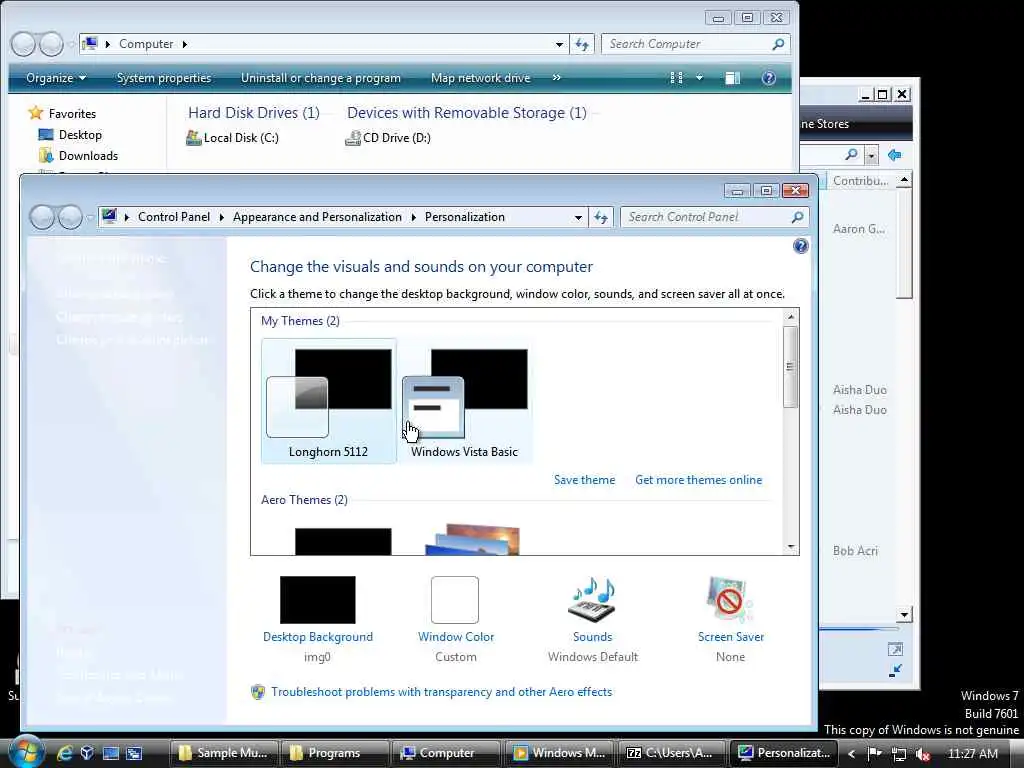Click the Help icon in Personalization window

pyautogui.click(x=801, y=246)
